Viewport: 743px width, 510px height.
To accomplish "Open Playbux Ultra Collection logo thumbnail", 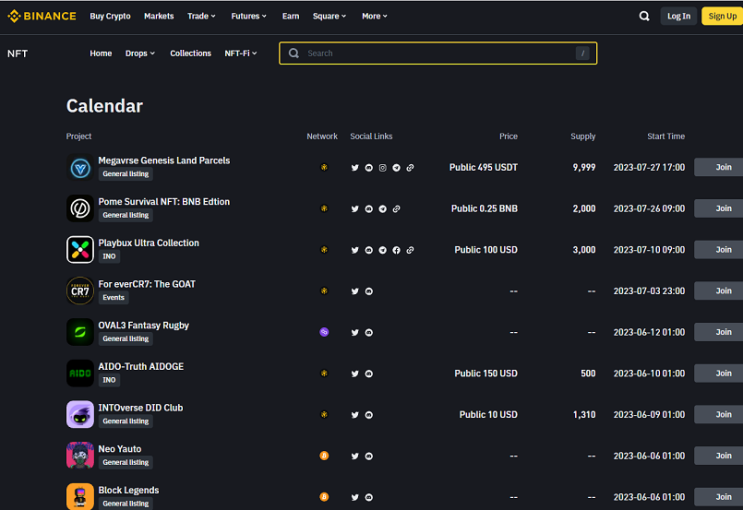I will click(80, 250).
